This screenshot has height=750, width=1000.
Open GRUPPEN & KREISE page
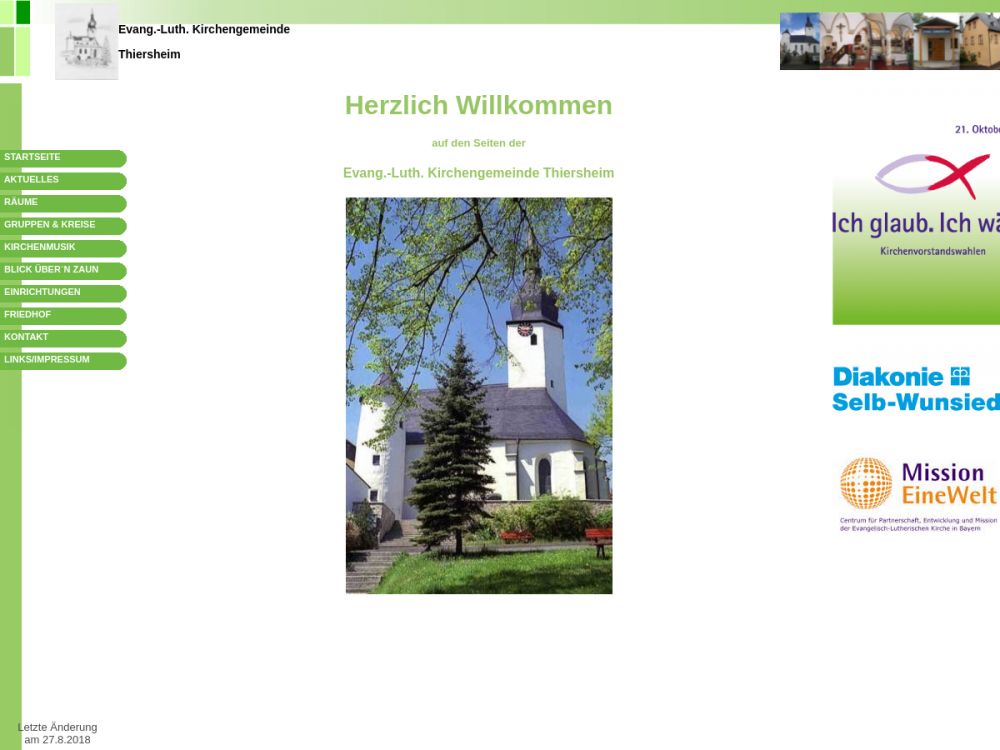[x=62, y=226]
